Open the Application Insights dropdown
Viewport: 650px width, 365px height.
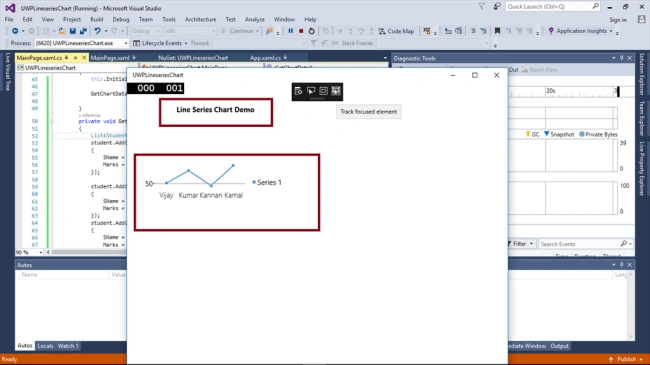(x=611, y=31)
